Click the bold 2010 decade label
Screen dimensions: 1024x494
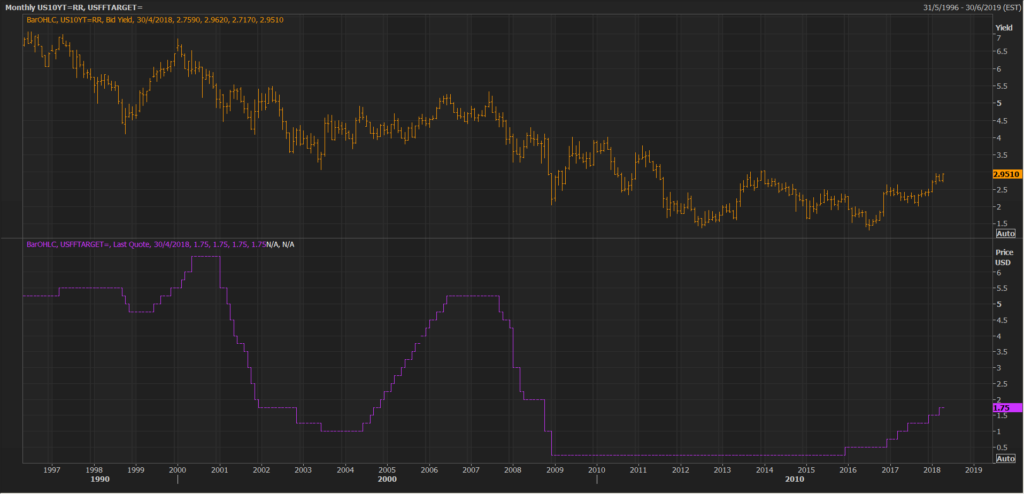pyautogui.click(x=795, y=480)
